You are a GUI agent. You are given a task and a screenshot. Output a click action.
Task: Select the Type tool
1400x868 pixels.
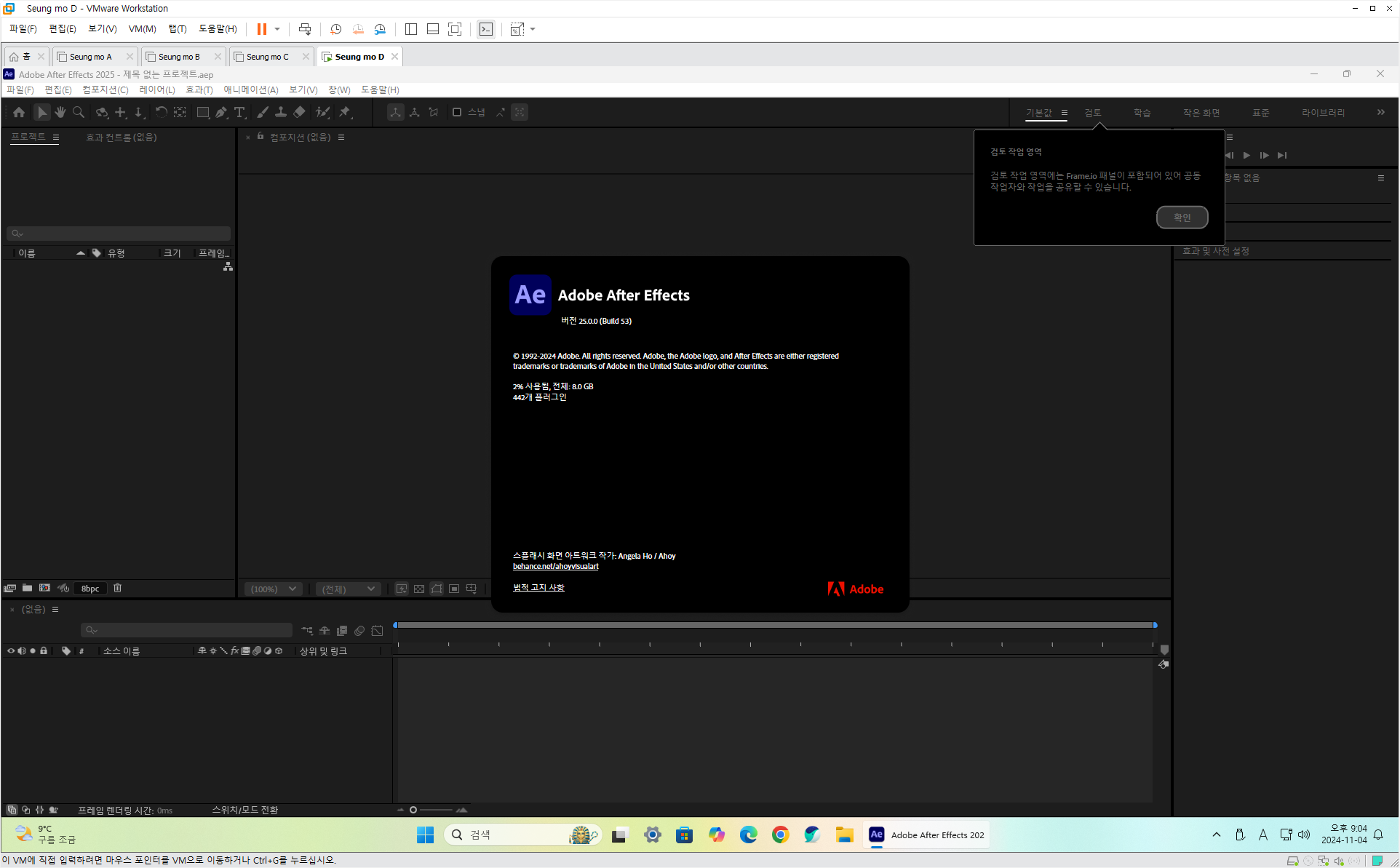239,112
